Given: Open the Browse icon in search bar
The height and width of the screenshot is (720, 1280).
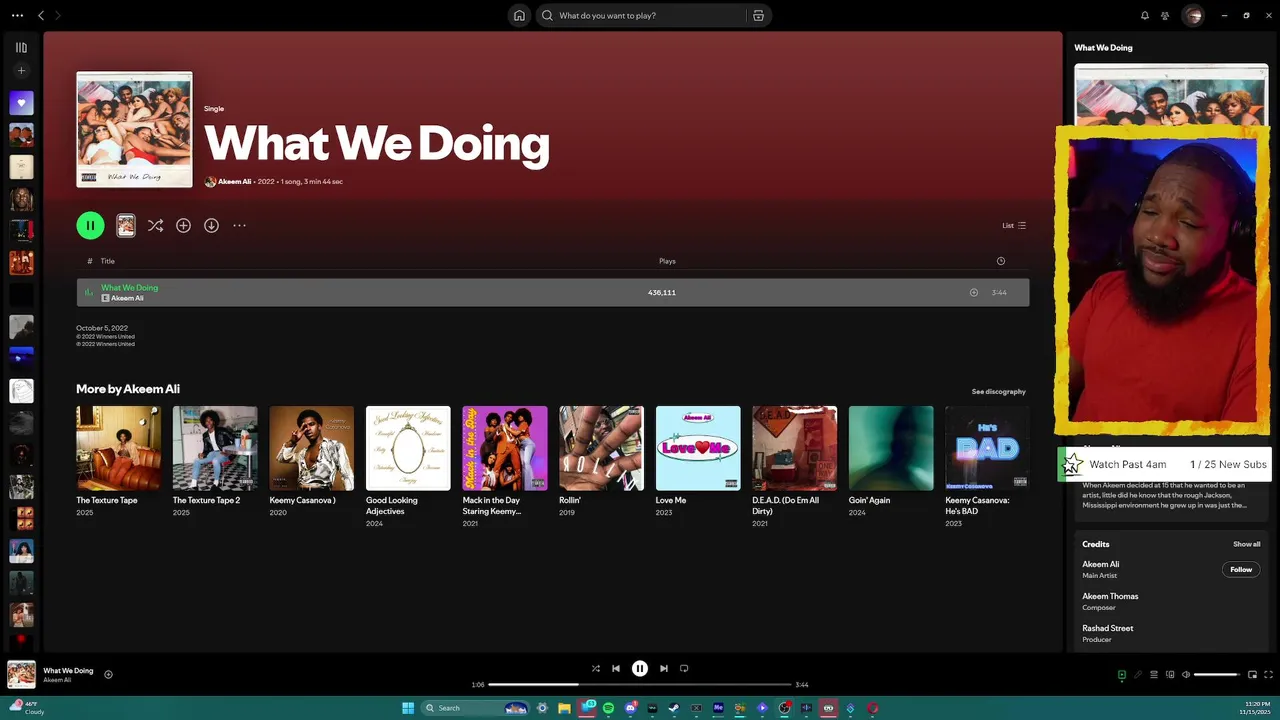Looking at the screenshot, I should coord(758,15).
